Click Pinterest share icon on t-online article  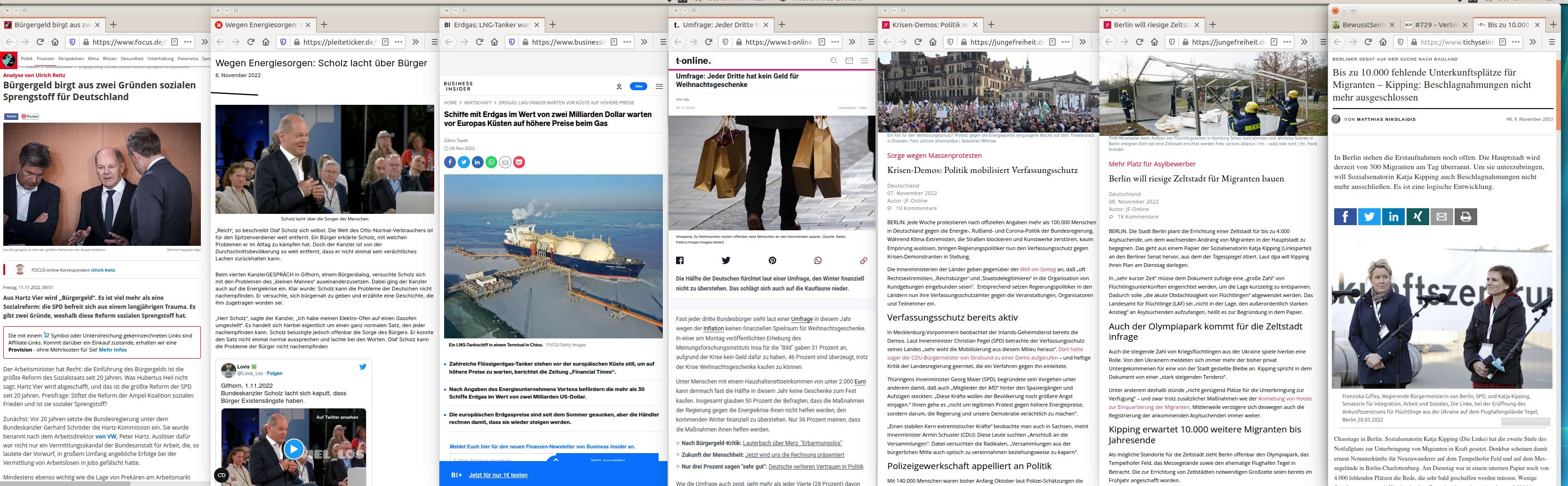[772, 260]
